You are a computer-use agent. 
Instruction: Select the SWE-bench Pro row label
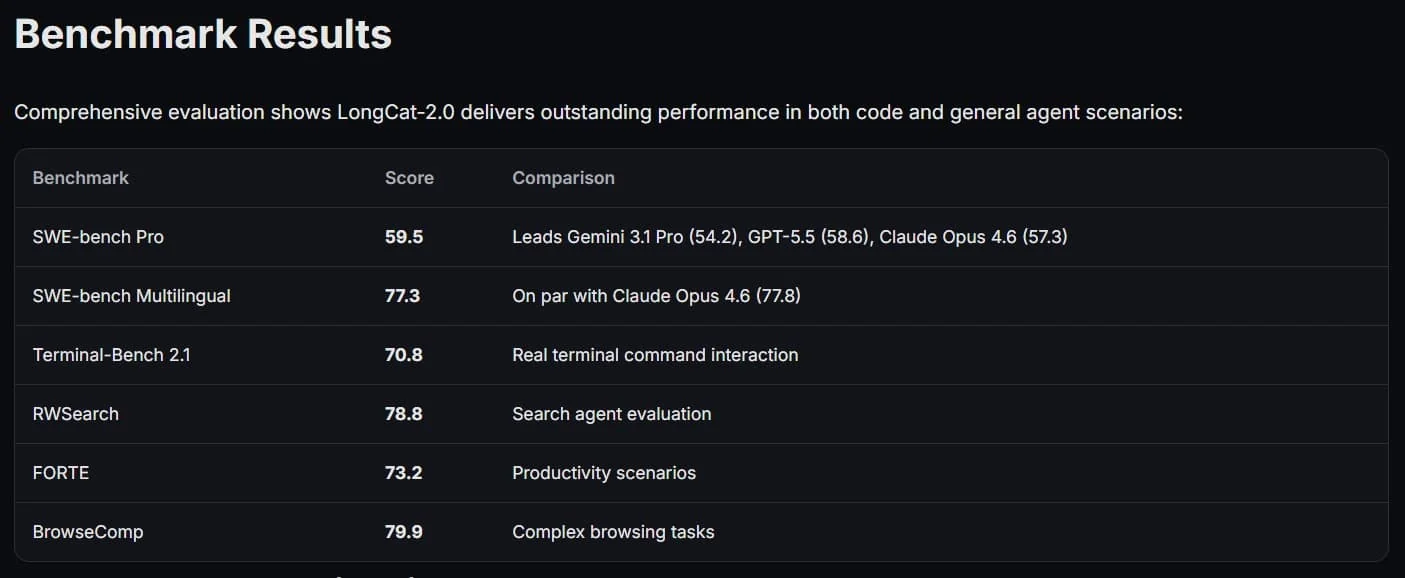pos(98,237)
